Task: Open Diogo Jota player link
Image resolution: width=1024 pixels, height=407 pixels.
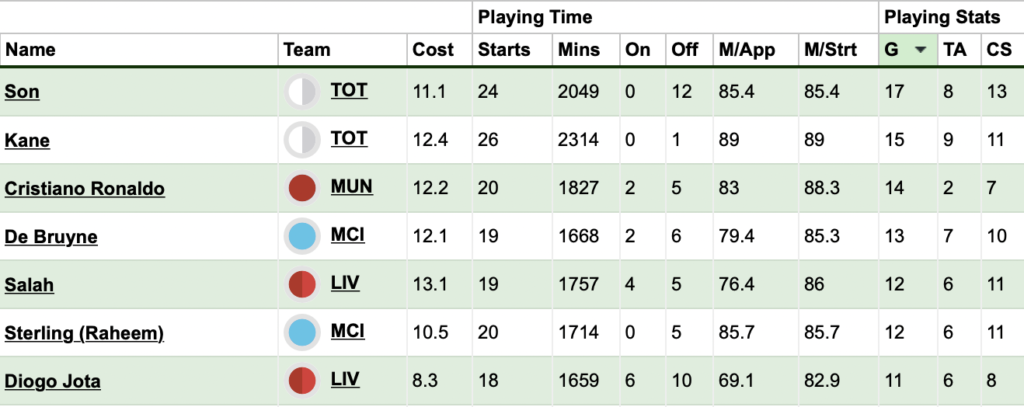Action: [x=52, y=381]
